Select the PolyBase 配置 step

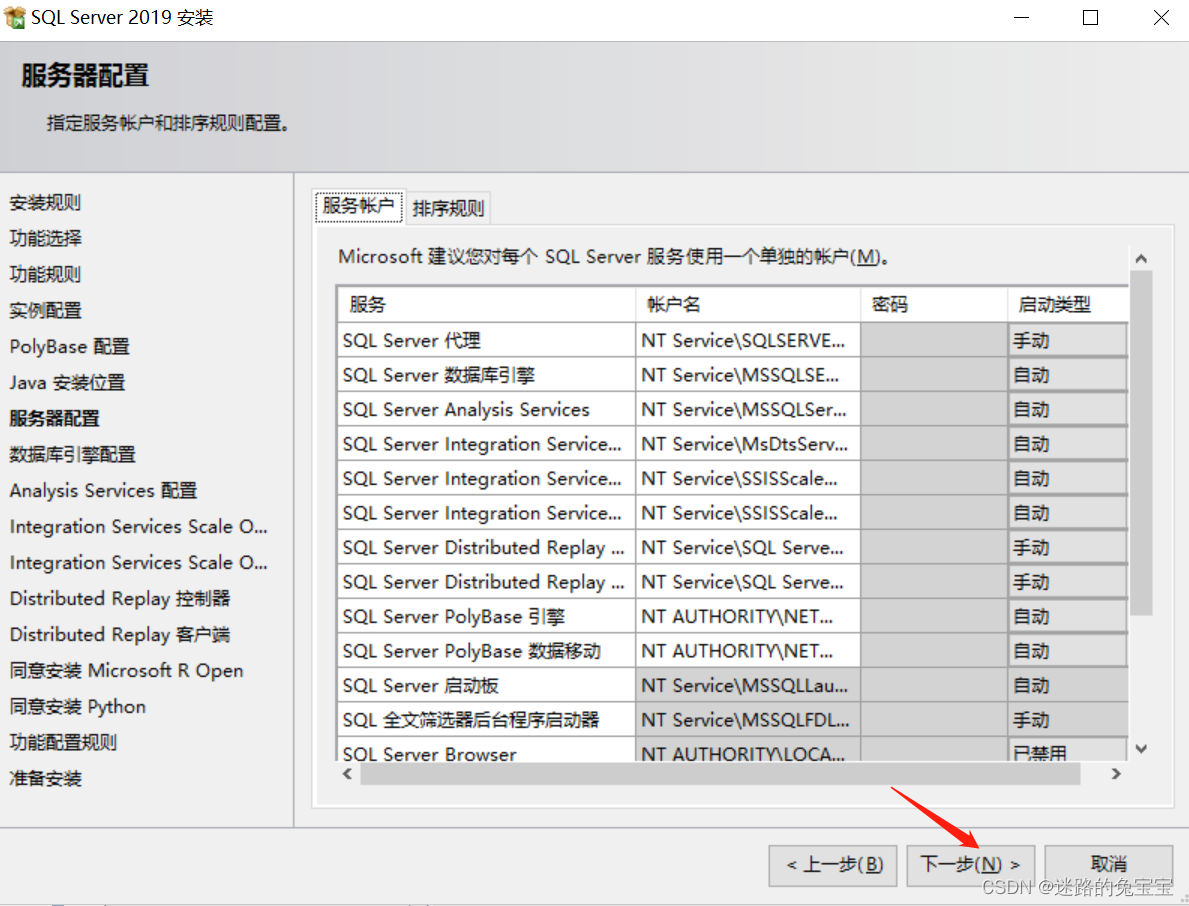pos(70,346)
